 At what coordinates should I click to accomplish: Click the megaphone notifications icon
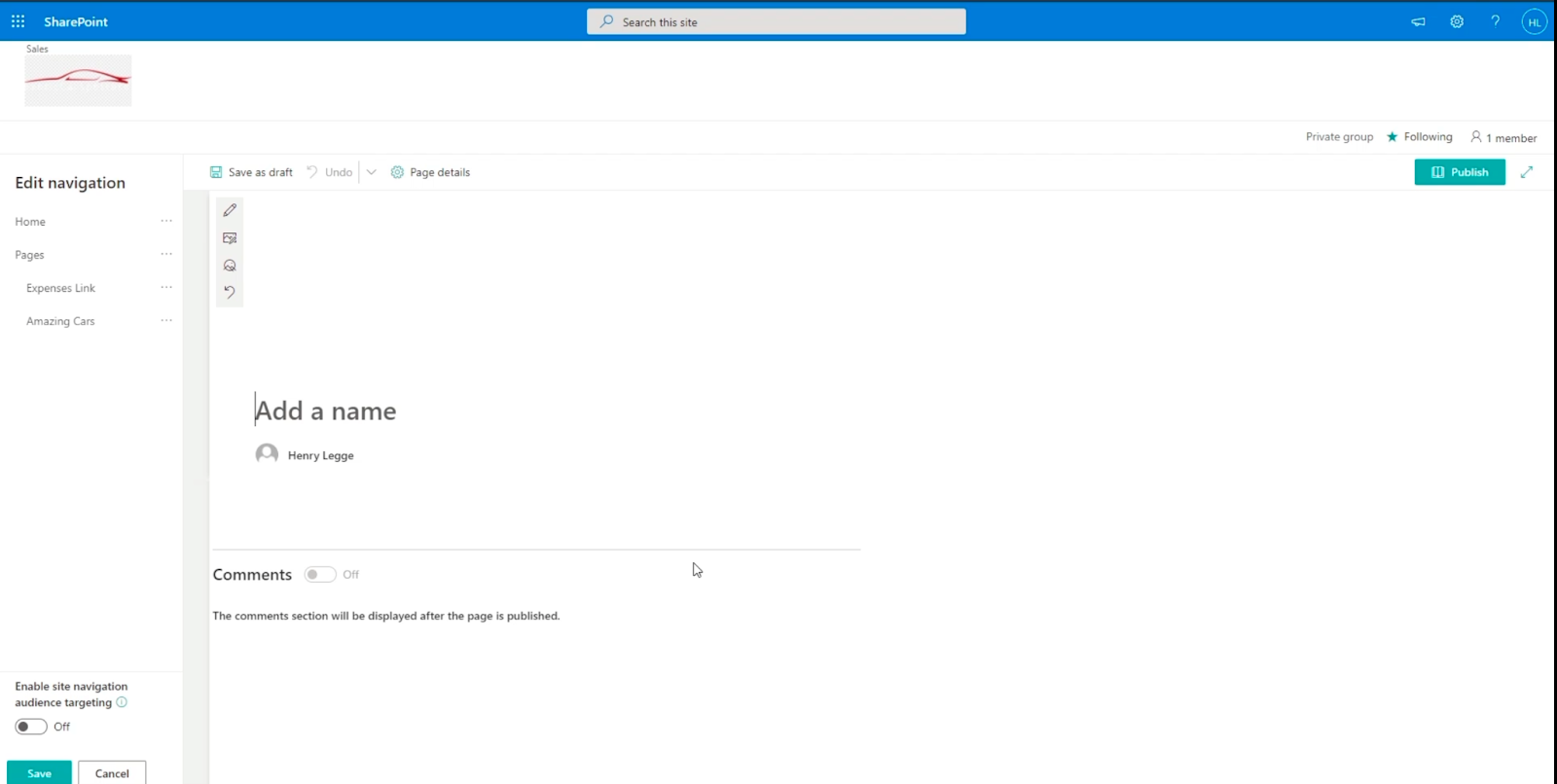coord(1418,21)
